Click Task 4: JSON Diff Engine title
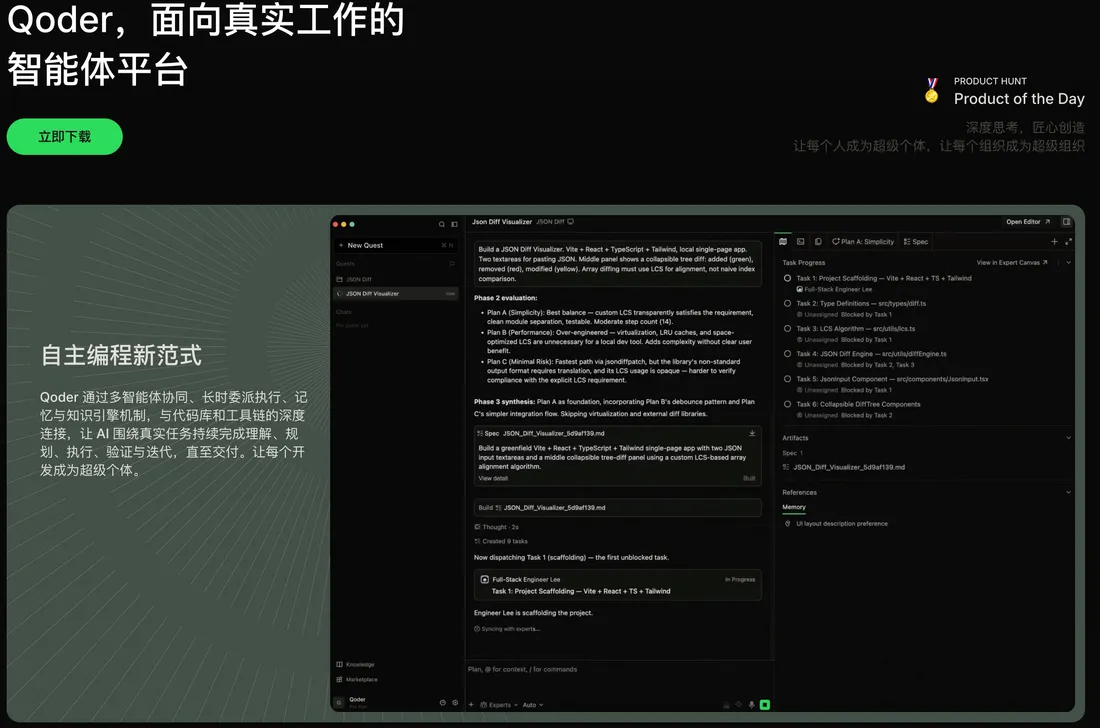Image resolution: width=1100 pixels, height=728 pixels. click(871, 353)
